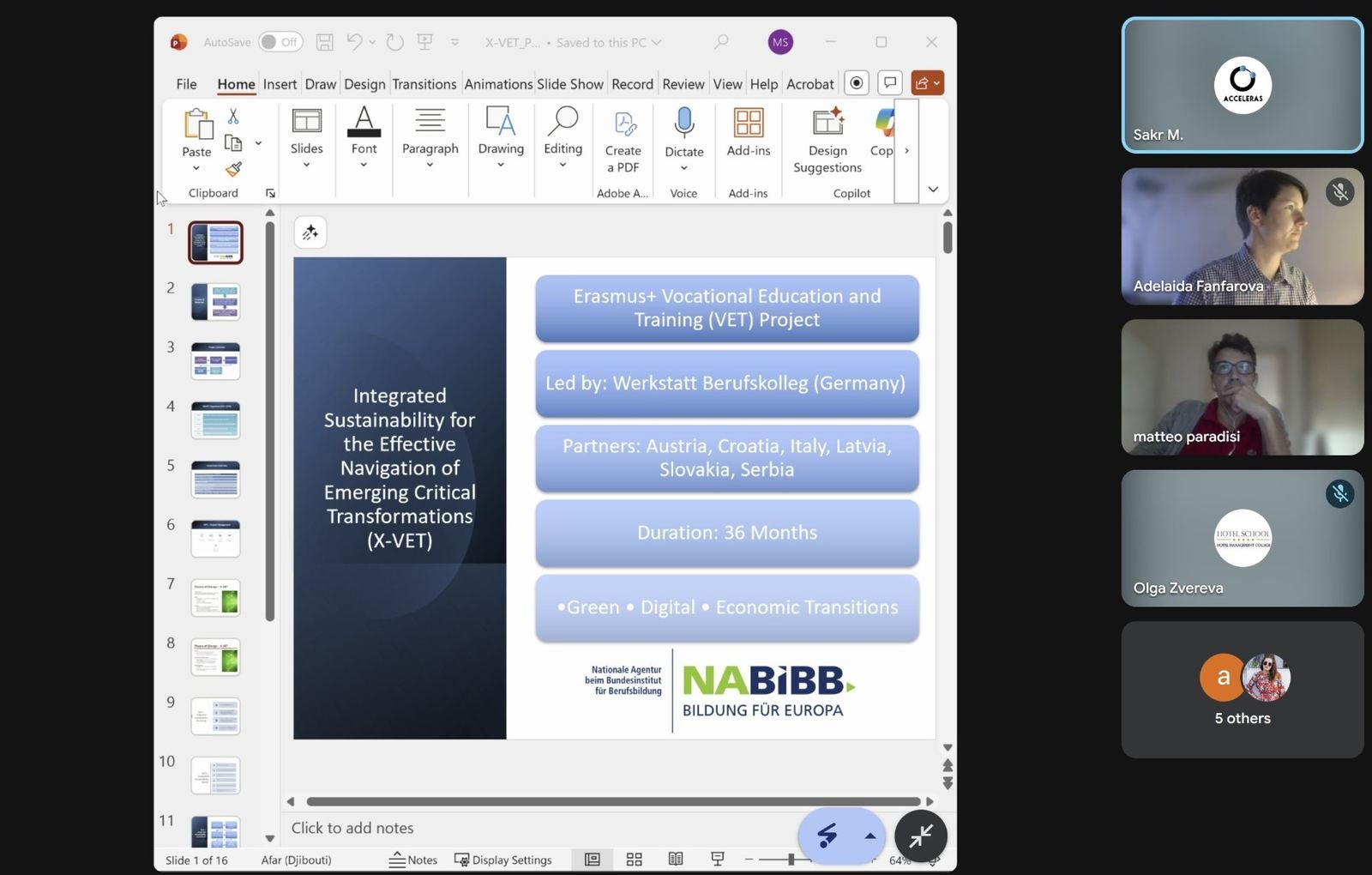Click the Dictate microphone icon
This screenshot has width=1372, height=875.
point(684,123)
